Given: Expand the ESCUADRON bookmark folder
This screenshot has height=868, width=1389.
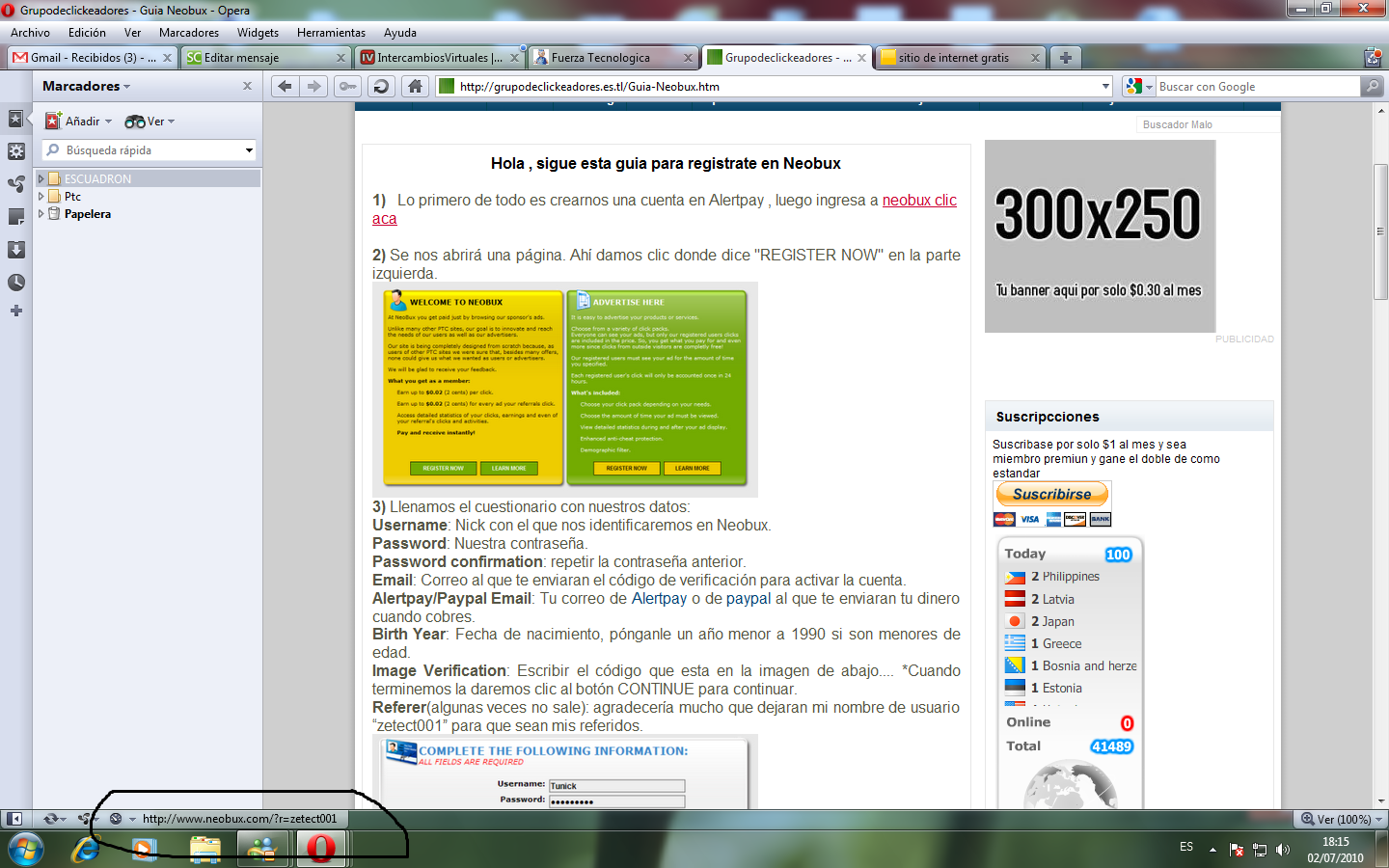Looking at the screenshot, I should [x=41, y=178].
